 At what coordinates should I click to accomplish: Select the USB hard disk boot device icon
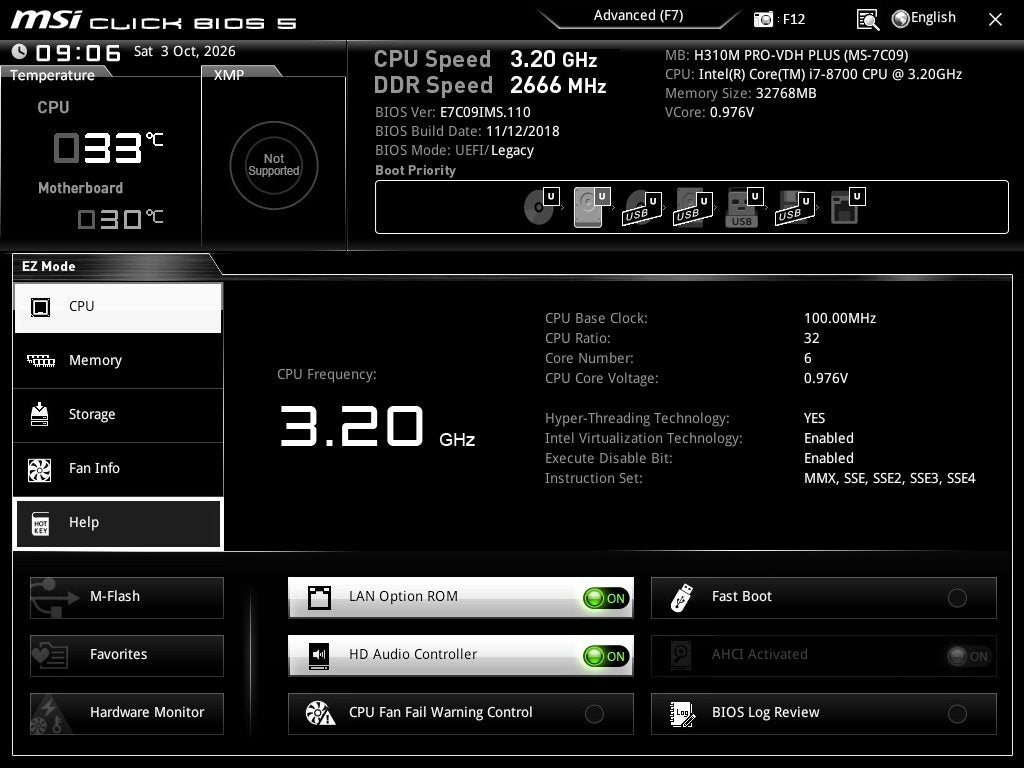pyautogui.click(x=693, y=208)
